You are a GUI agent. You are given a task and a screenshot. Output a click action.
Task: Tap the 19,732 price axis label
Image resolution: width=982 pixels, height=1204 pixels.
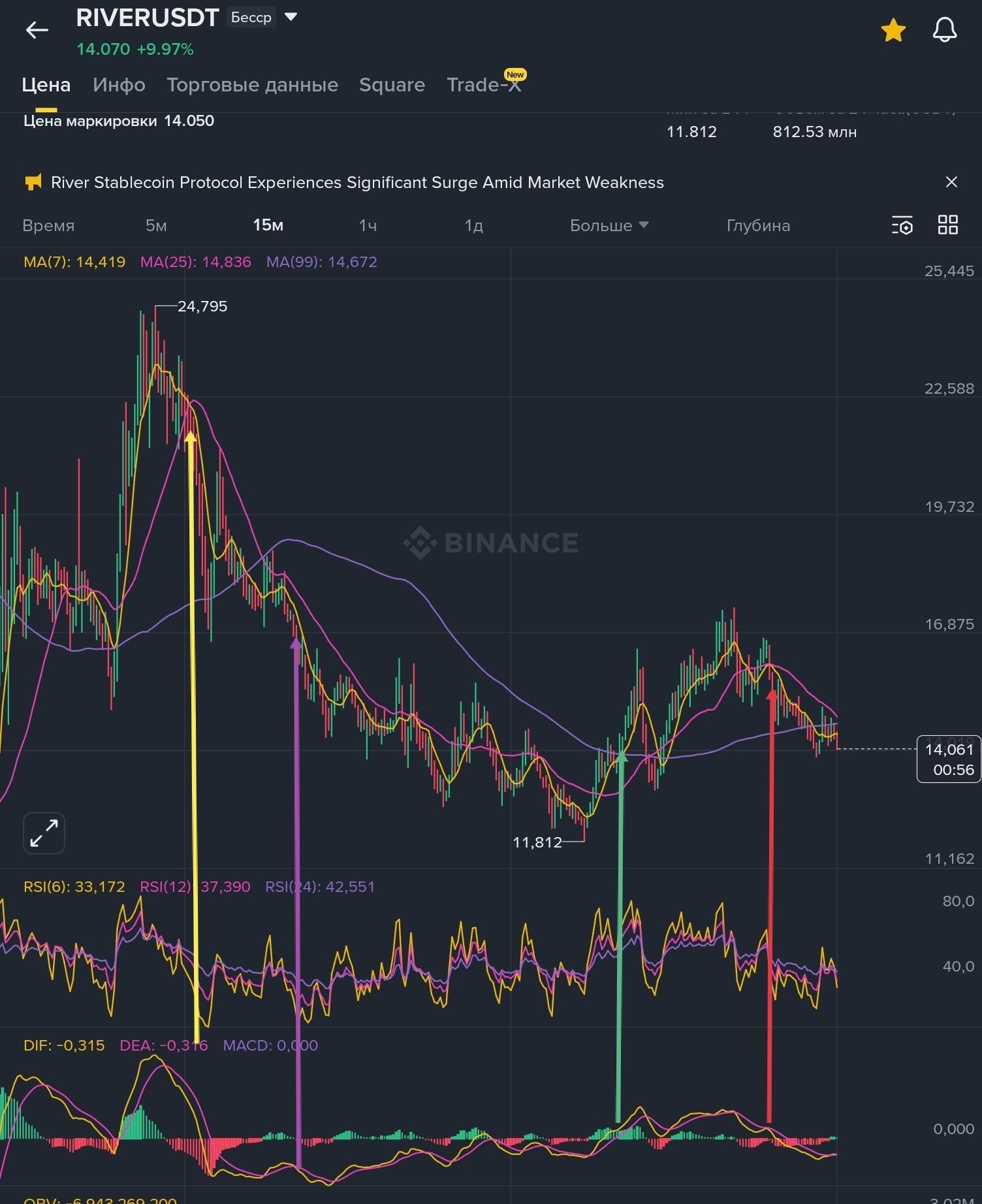949,507
